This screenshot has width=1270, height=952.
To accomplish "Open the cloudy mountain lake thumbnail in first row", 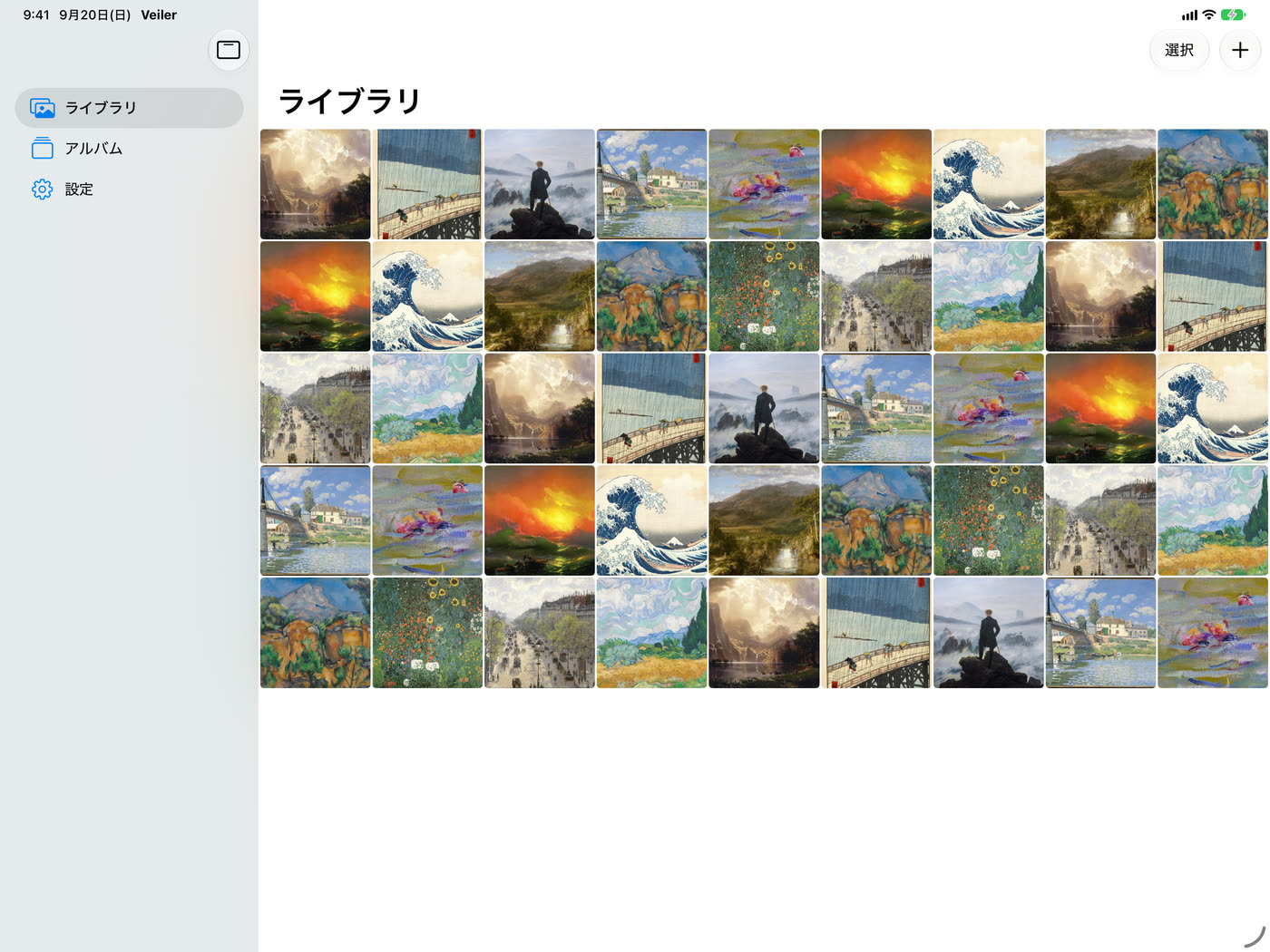I will [316, 184].
